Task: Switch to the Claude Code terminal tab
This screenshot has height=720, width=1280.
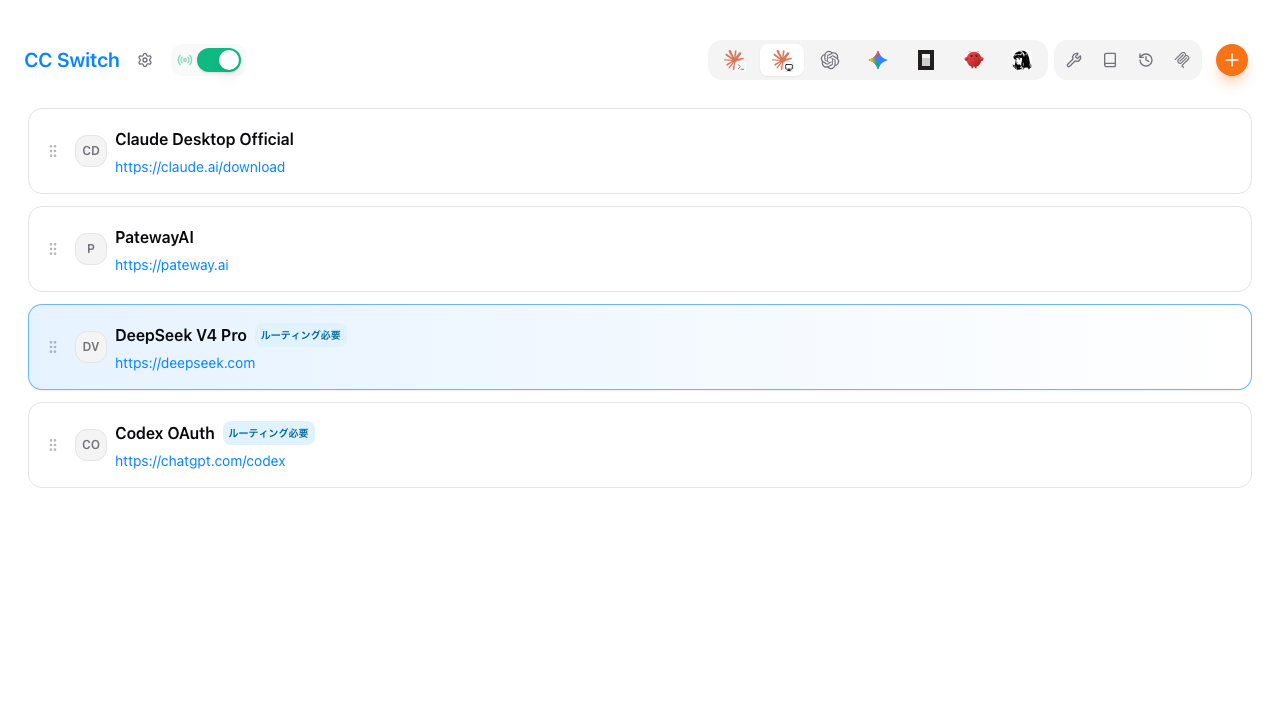Action: coord(734,60)
